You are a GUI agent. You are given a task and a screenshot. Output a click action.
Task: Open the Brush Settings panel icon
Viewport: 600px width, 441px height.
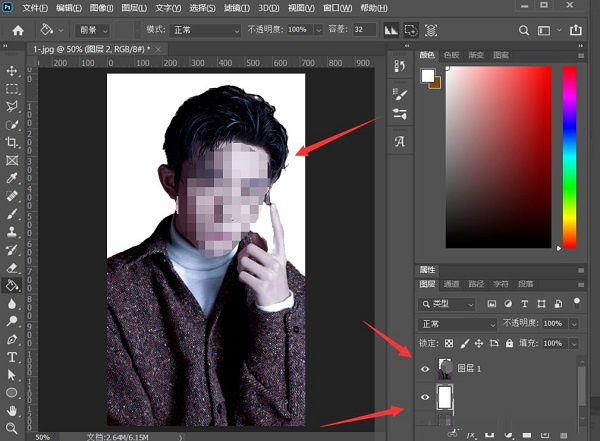pyautogui.click(x=400, y=94)
